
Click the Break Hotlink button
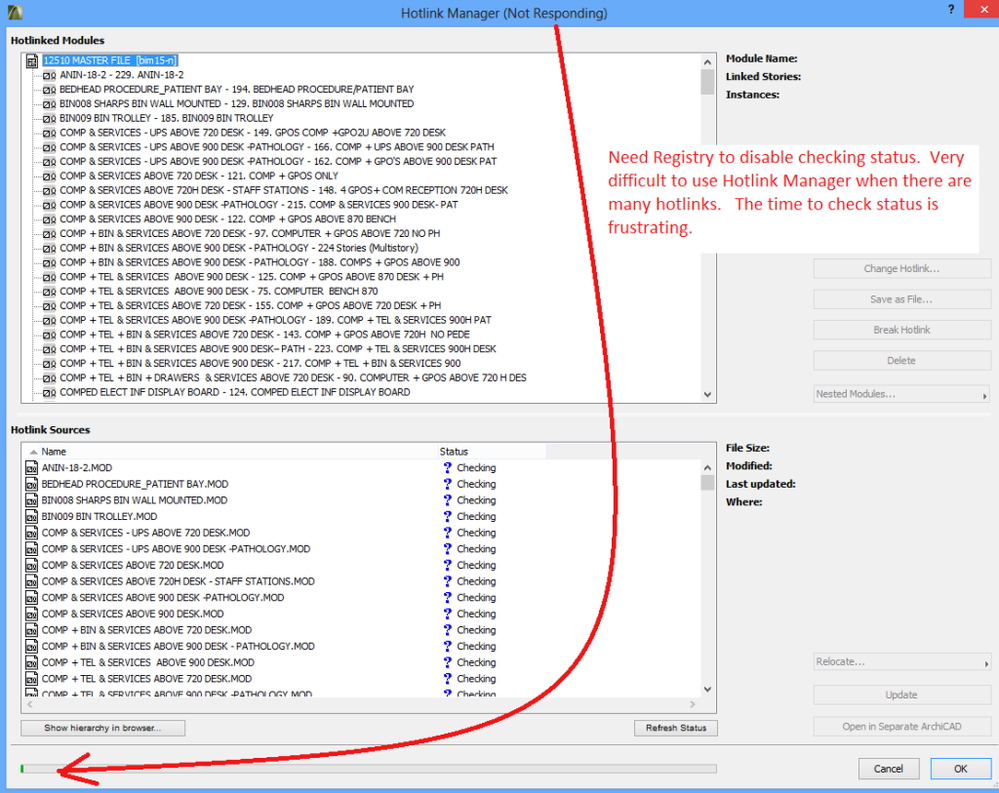tap(899, 329)
